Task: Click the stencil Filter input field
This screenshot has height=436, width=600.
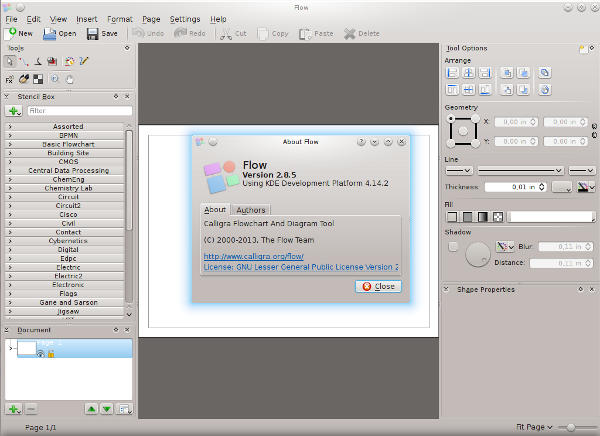Action: 80,111
